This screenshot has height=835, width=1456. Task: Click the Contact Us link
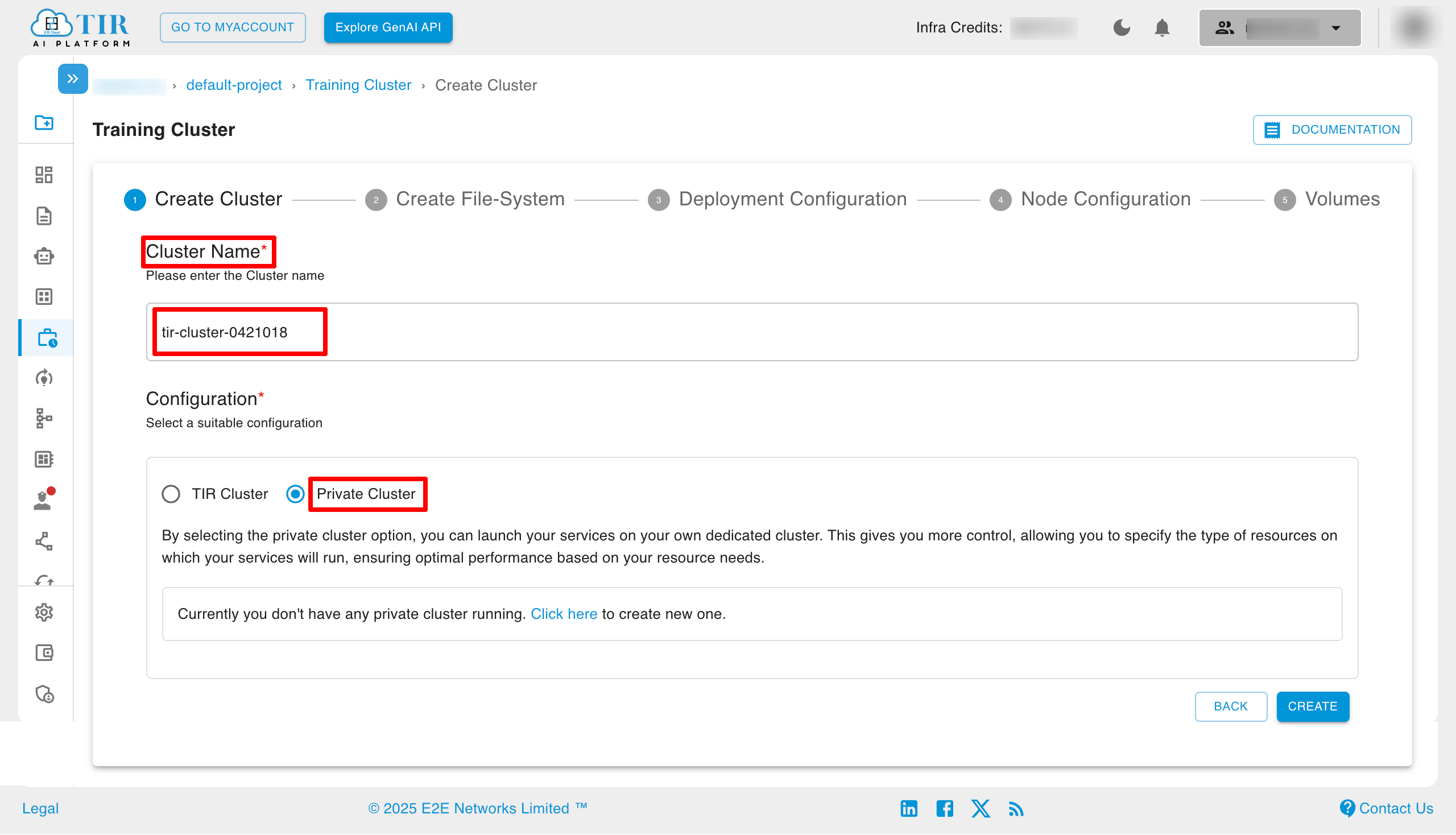pyautogui.click(x=1386, y=808)
